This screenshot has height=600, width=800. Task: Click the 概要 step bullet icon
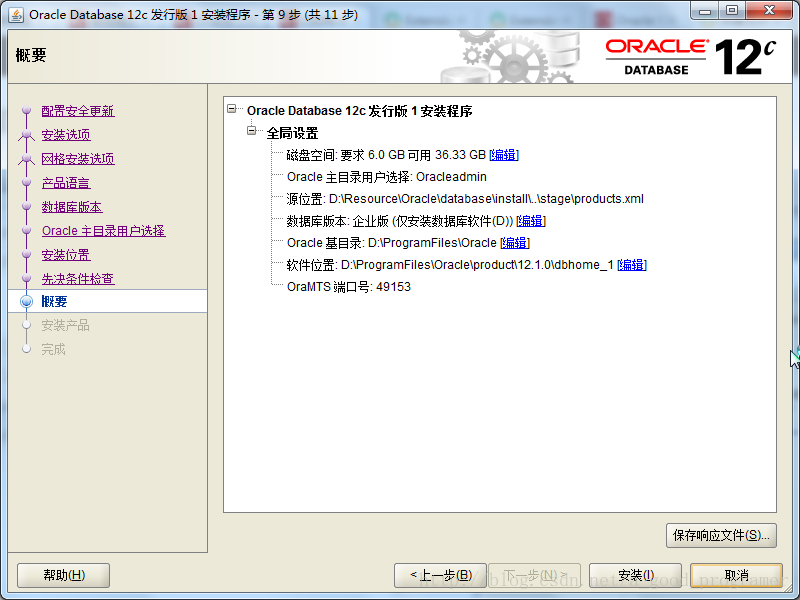point(27,301)
